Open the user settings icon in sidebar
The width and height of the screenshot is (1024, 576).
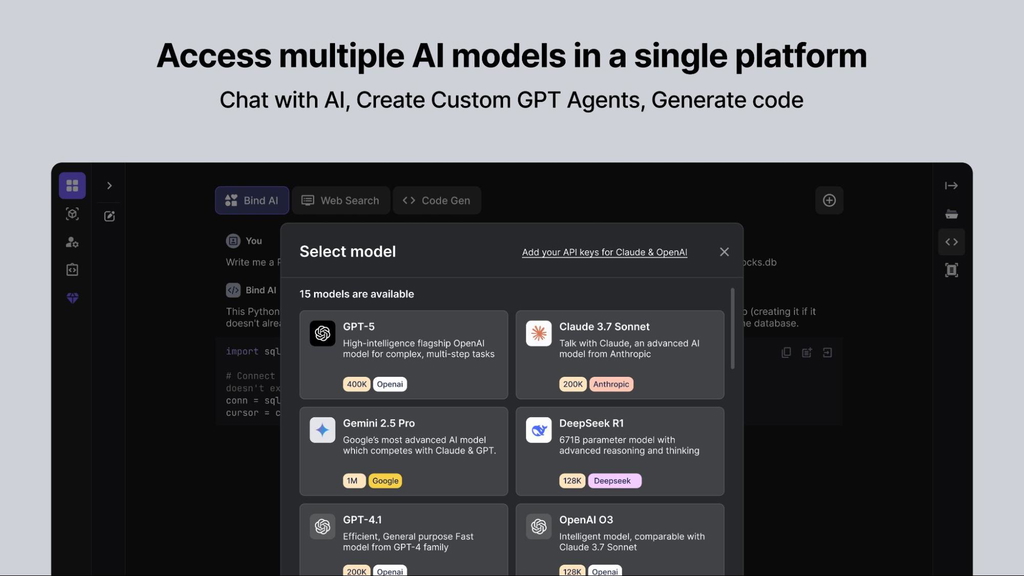[72, 242]
